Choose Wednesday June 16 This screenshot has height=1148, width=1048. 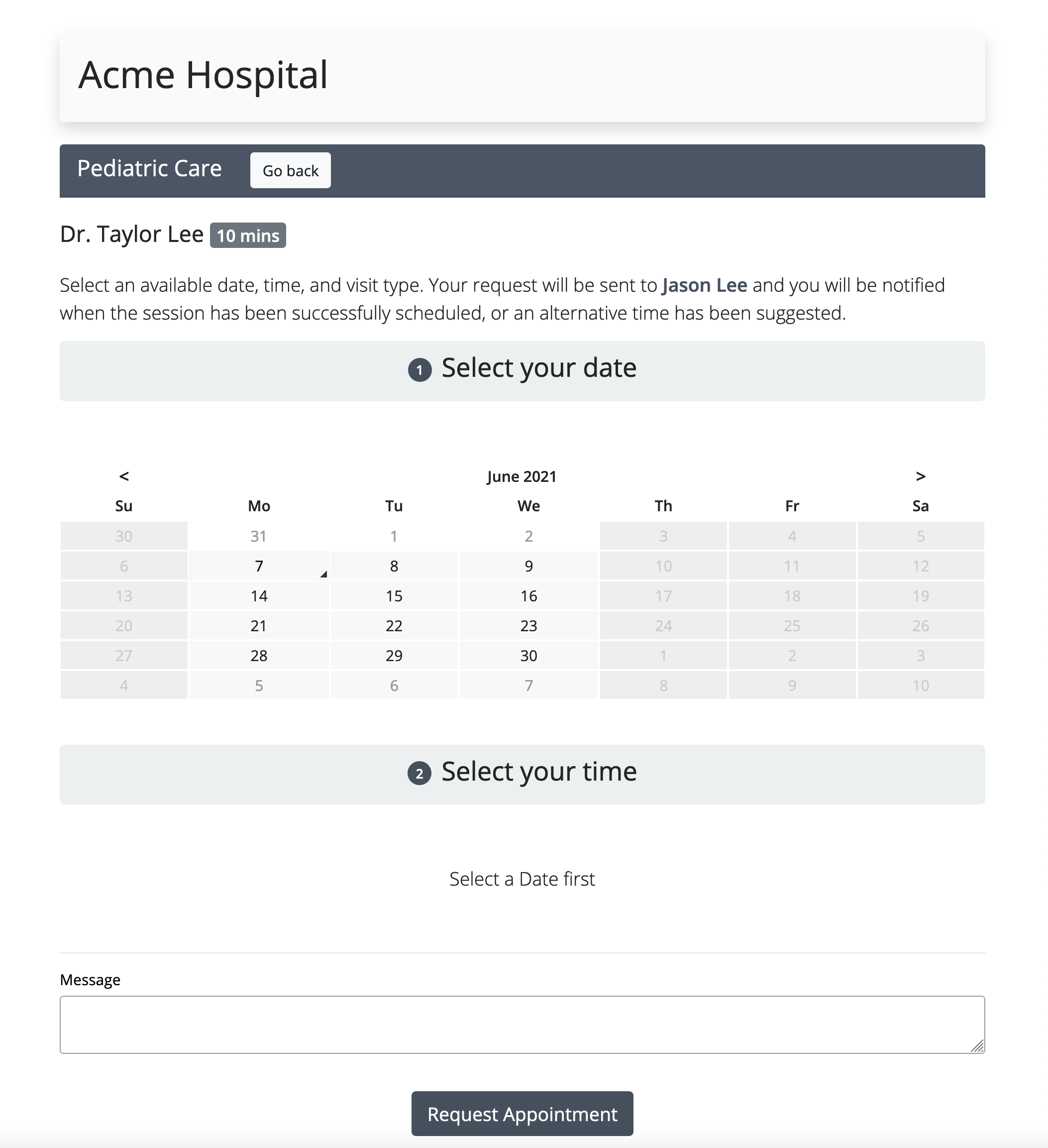point(528,595)
